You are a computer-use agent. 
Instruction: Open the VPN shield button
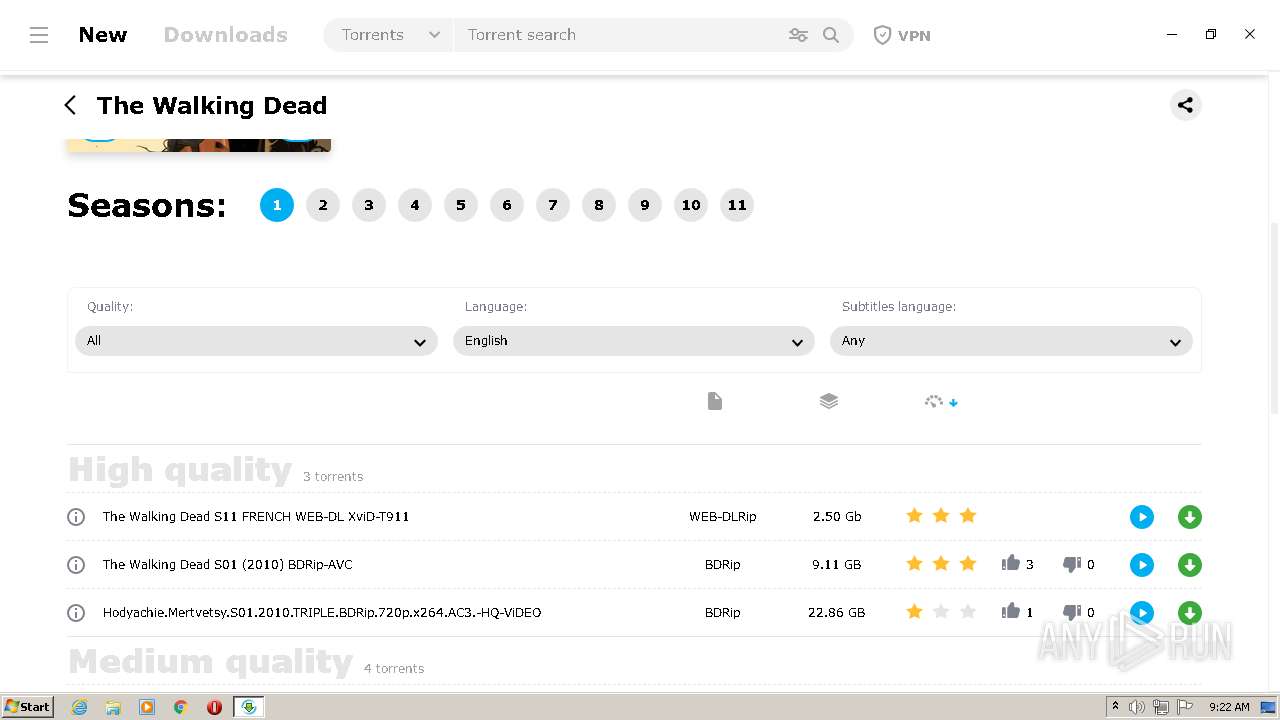tap(902, 35)
